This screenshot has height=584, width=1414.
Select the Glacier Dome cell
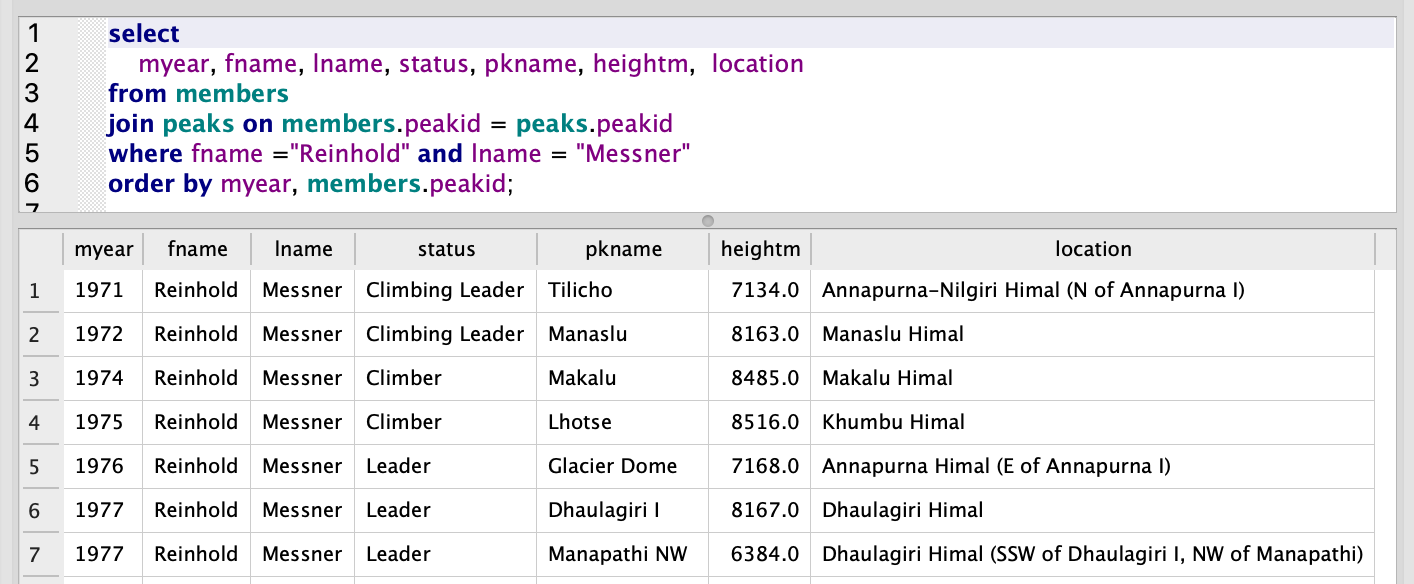[x=612, y=467]
